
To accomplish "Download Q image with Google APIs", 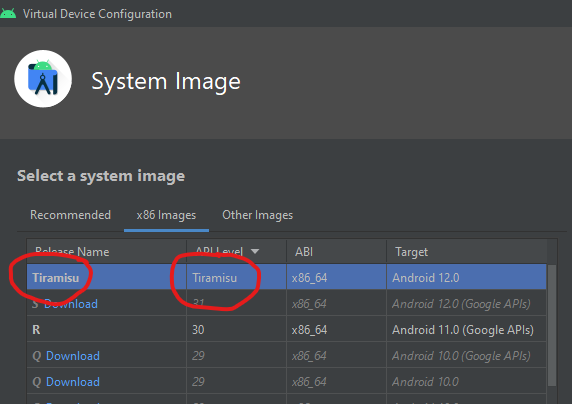I will [x=73, y=355].
